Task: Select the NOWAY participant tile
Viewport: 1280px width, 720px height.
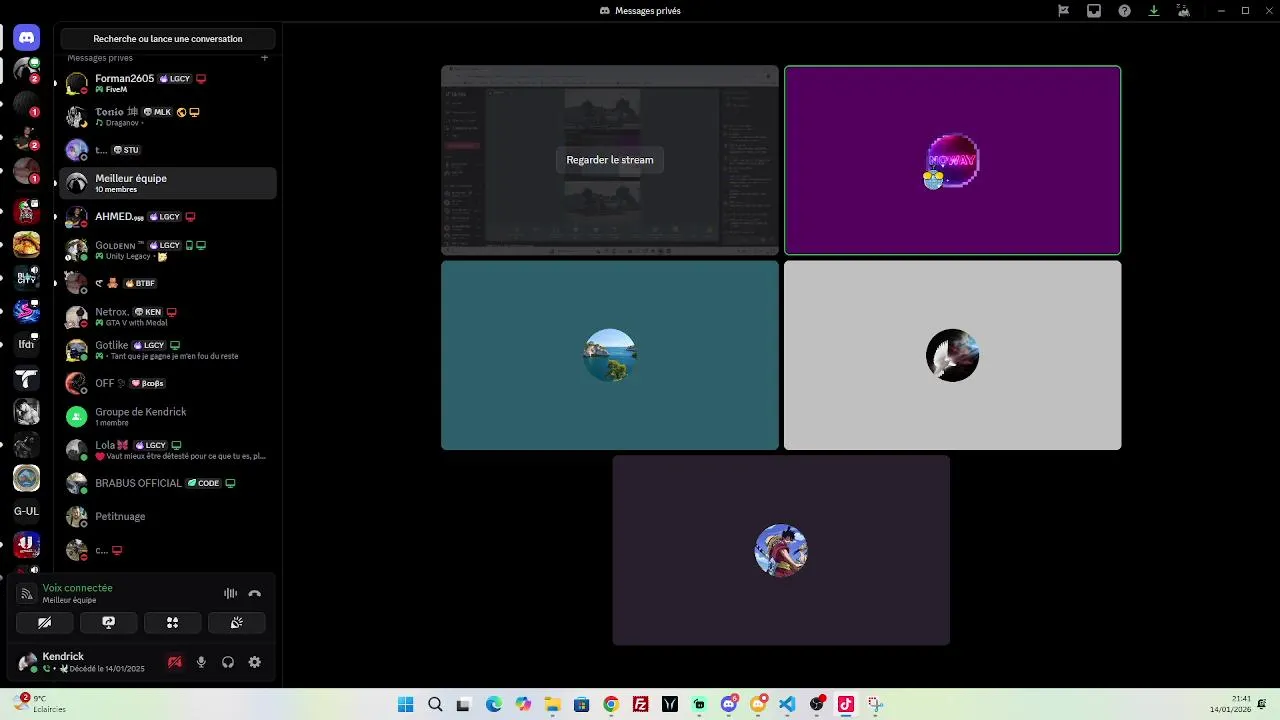Action: tap(952, 160)
